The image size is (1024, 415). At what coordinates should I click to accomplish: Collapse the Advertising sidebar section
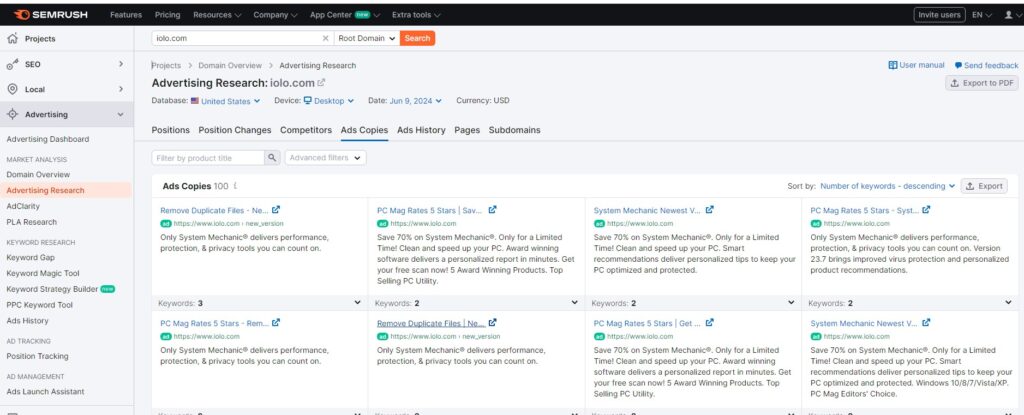click(121, 114)
